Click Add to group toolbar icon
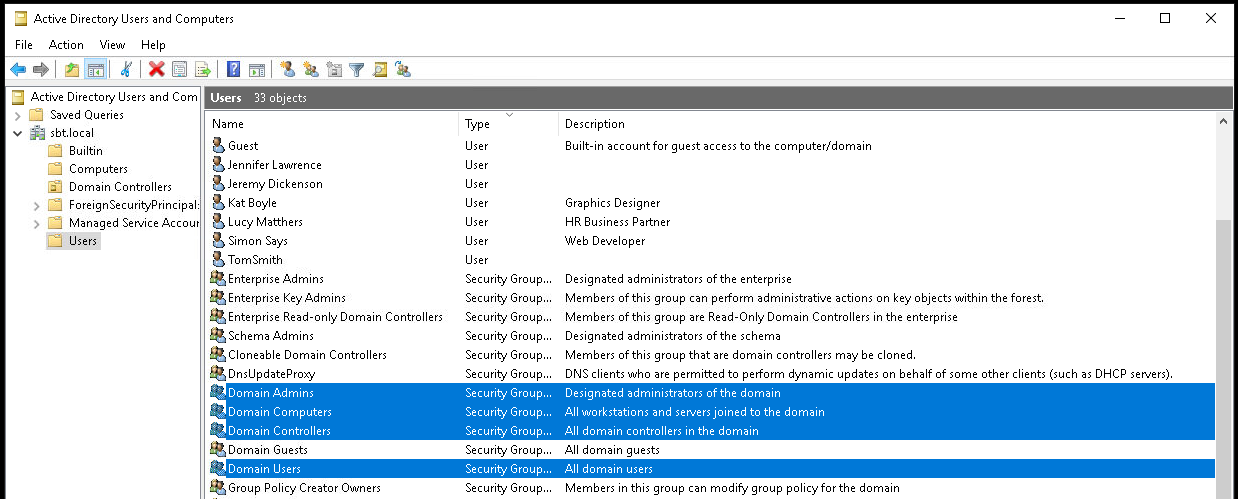 (x=403, y=69)
